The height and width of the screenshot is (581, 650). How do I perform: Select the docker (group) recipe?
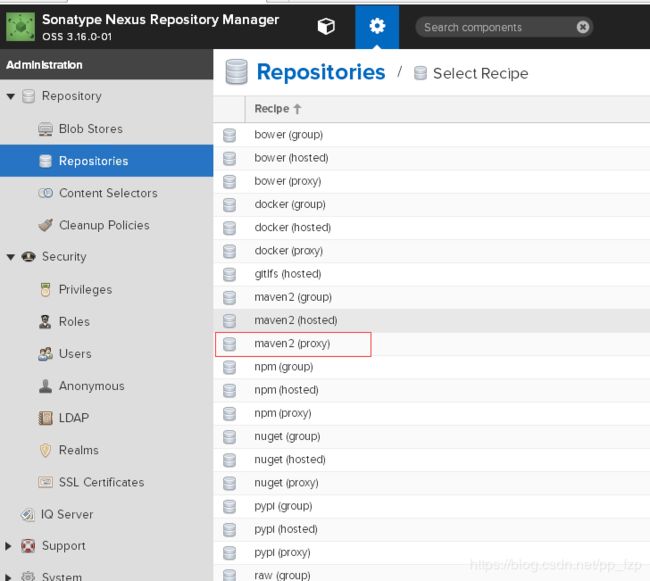[432, 204]
